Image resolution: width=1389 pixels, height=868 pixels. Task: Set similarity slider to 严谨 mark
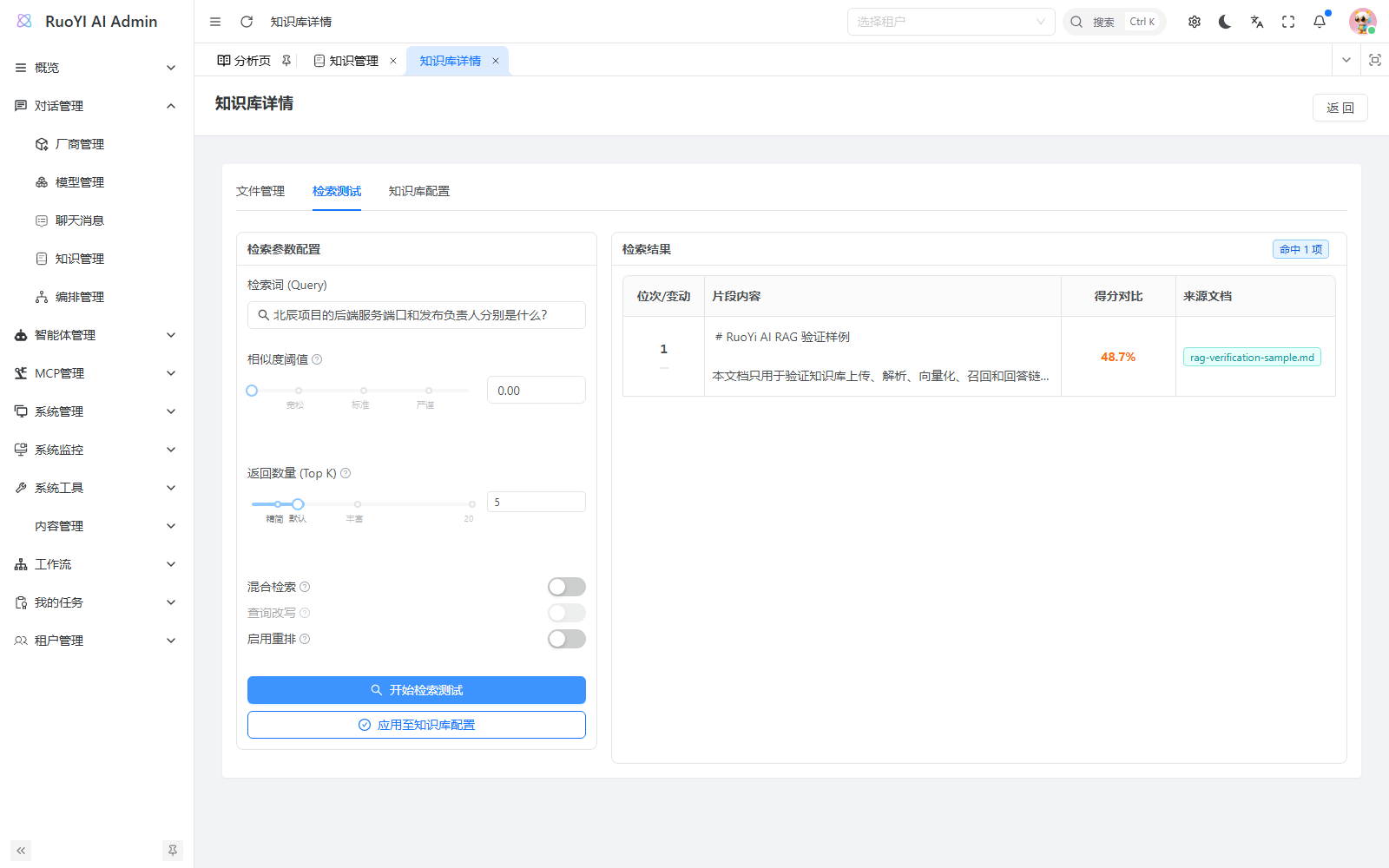[429, 391]
